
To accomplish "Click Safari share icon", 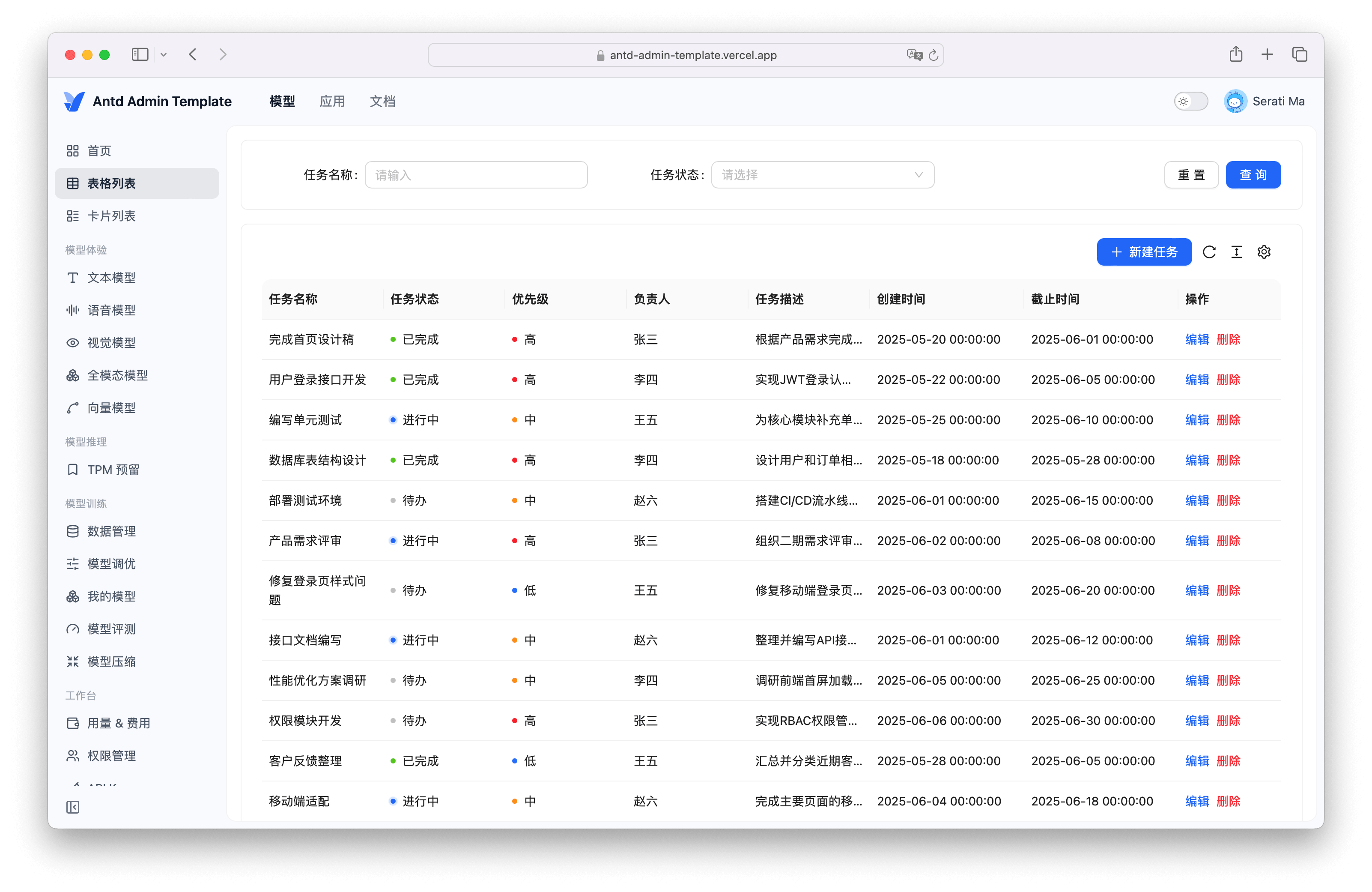I will [1235, 54].
